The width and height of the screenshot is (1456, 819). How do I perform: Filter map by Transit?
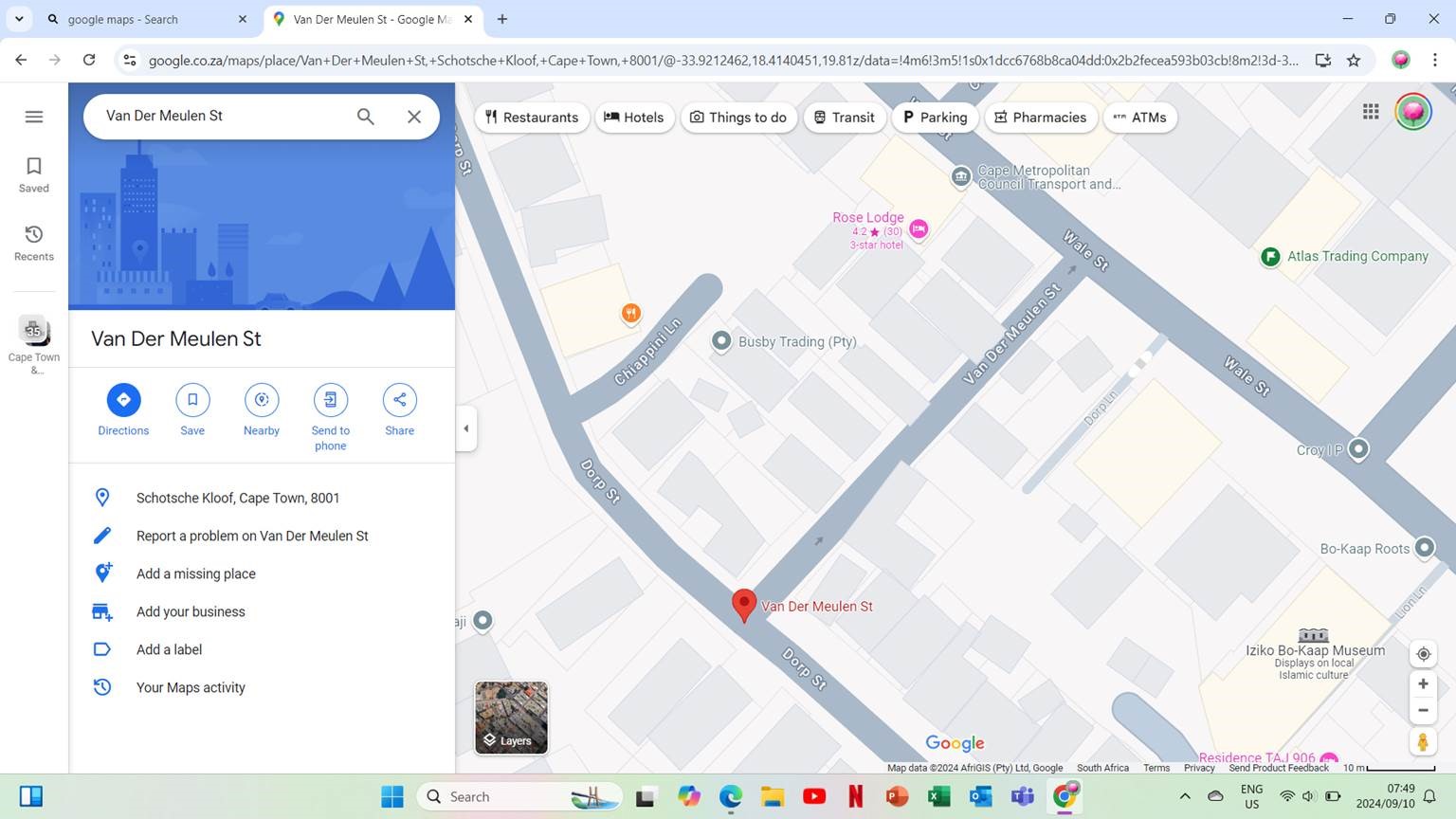(x=845, y=118)
